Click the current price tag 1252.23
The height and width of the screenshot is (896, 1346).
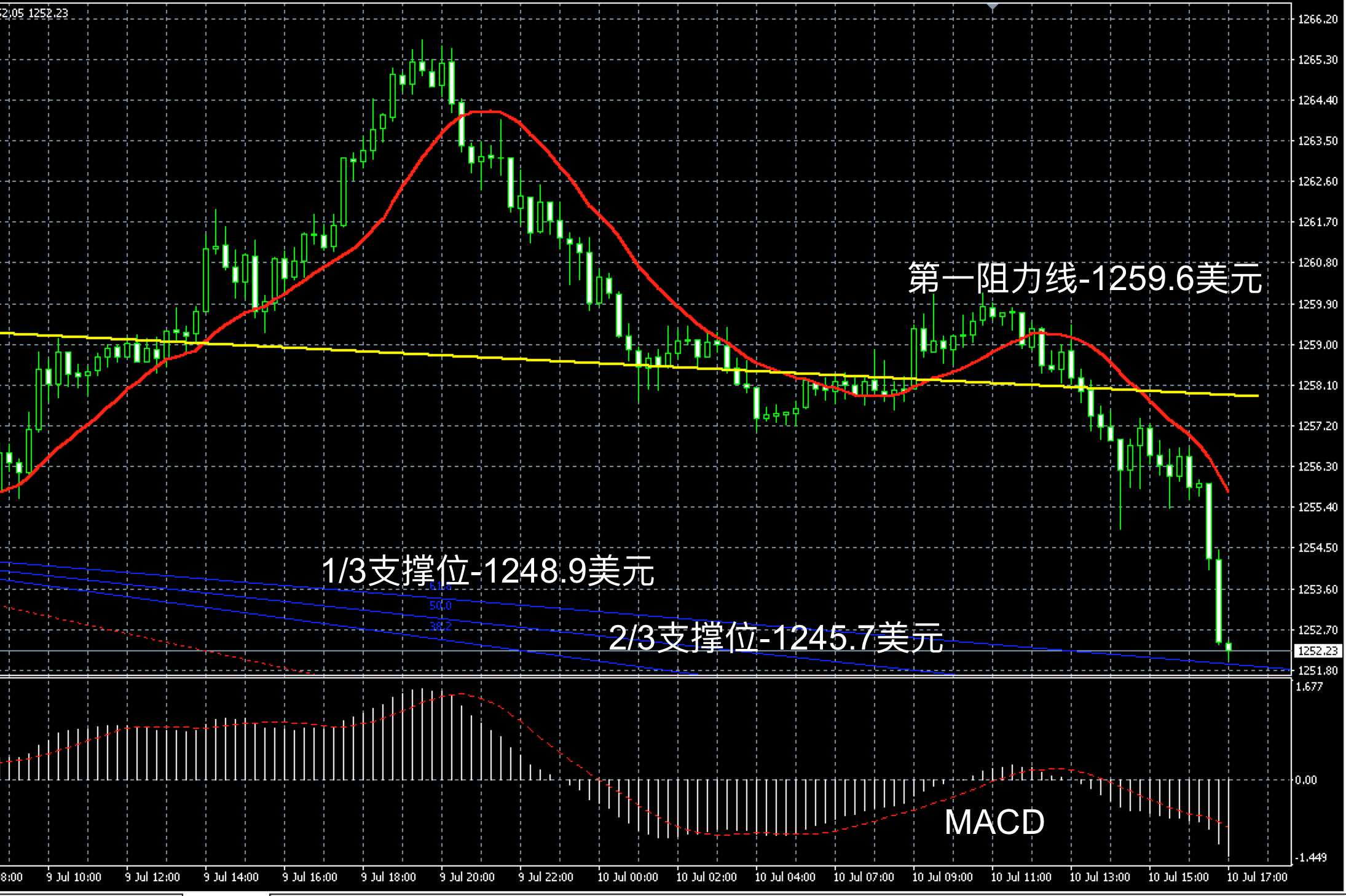tap(1318, 651)
